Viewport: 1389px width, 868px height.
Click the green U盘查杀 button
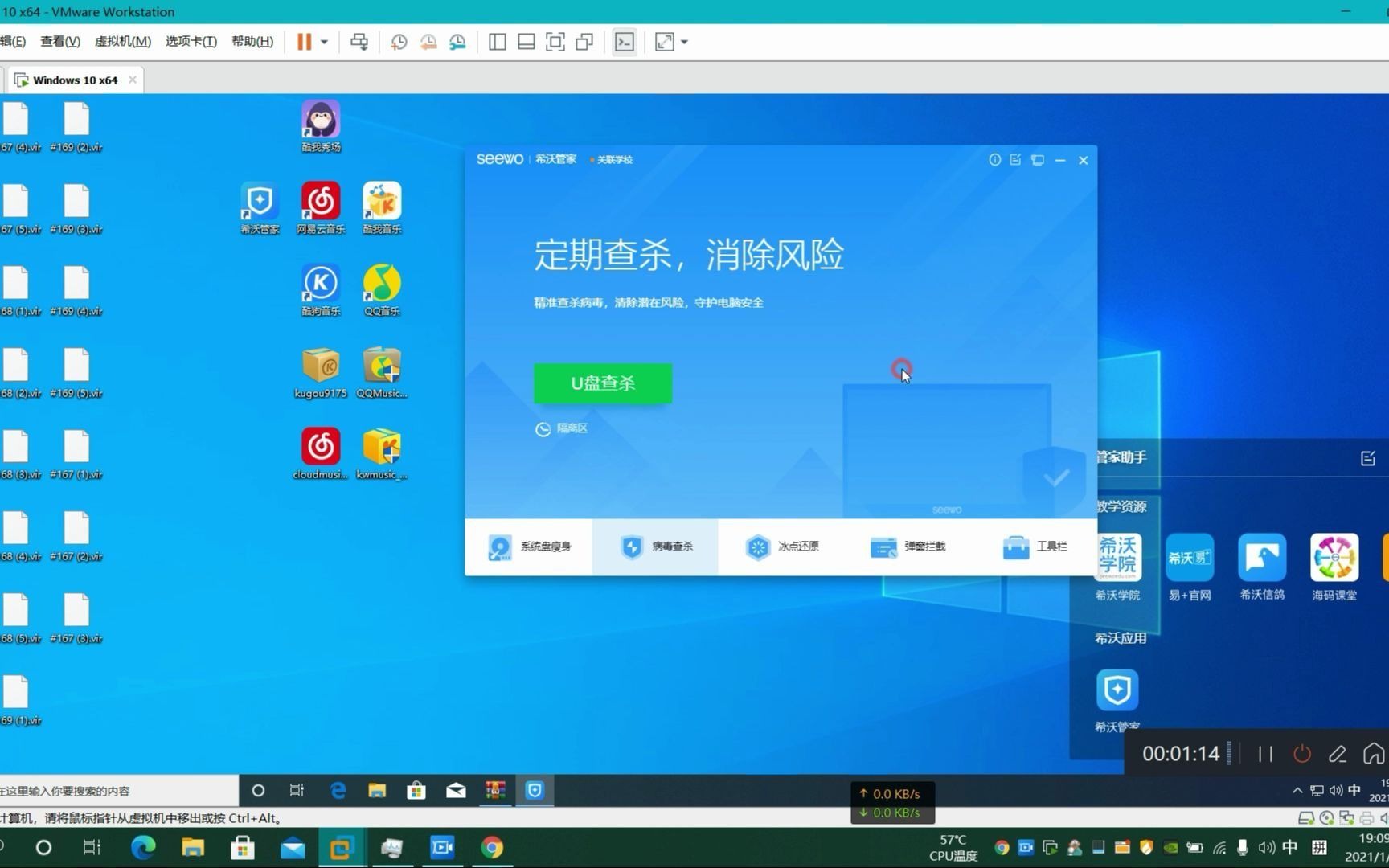[x=603, y=383]
